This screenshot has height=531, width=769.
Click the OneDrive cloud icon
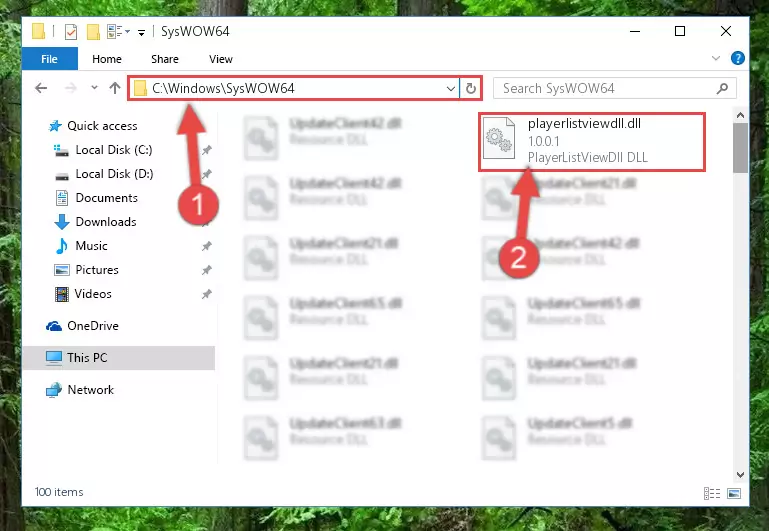point(54,326)
